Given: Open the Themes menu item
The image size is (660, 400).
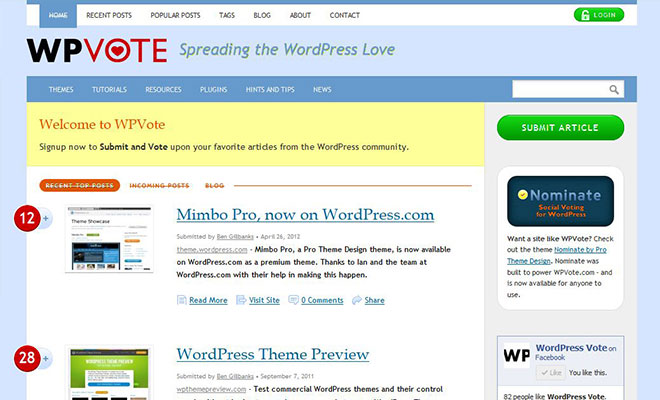Looking at the screenshot, I should (x=61, y=90).
